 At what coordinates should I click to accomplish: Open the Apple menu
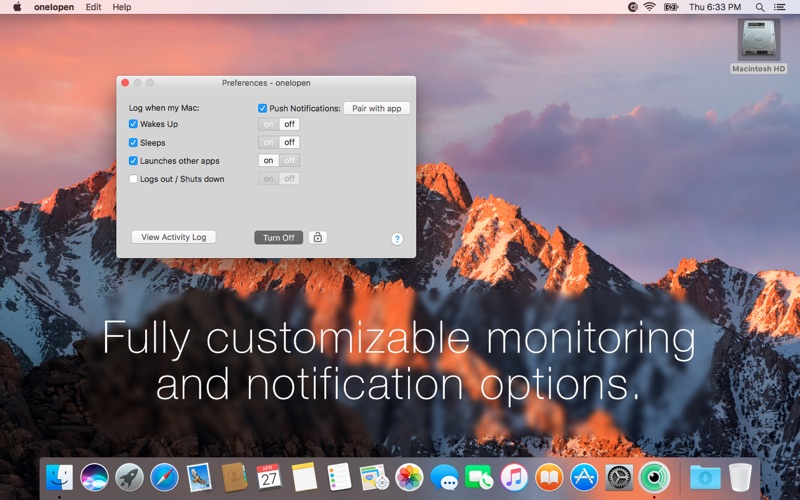[17, 7]
